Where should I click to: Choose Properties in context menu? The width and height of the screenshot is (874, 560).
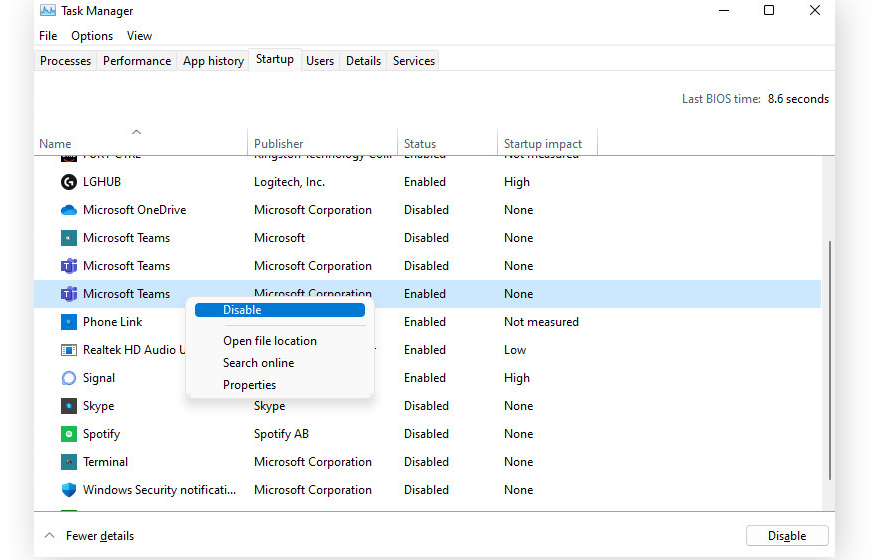tap(249, 385)
